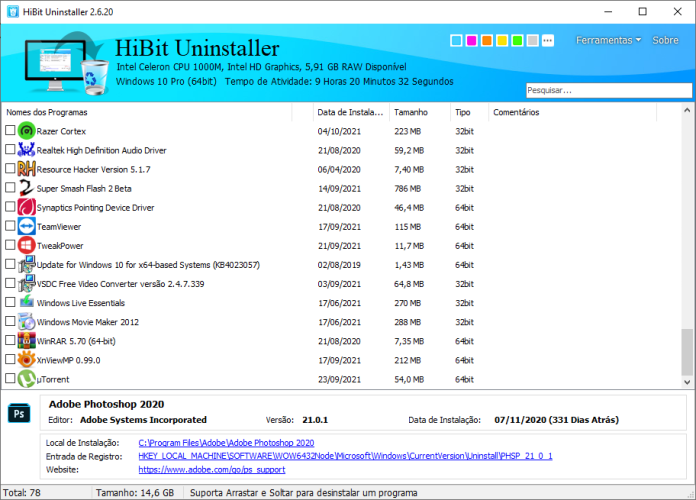Tick the TweakPower checkbox
This screenshot has height=500, width=696.
(10, 245)
